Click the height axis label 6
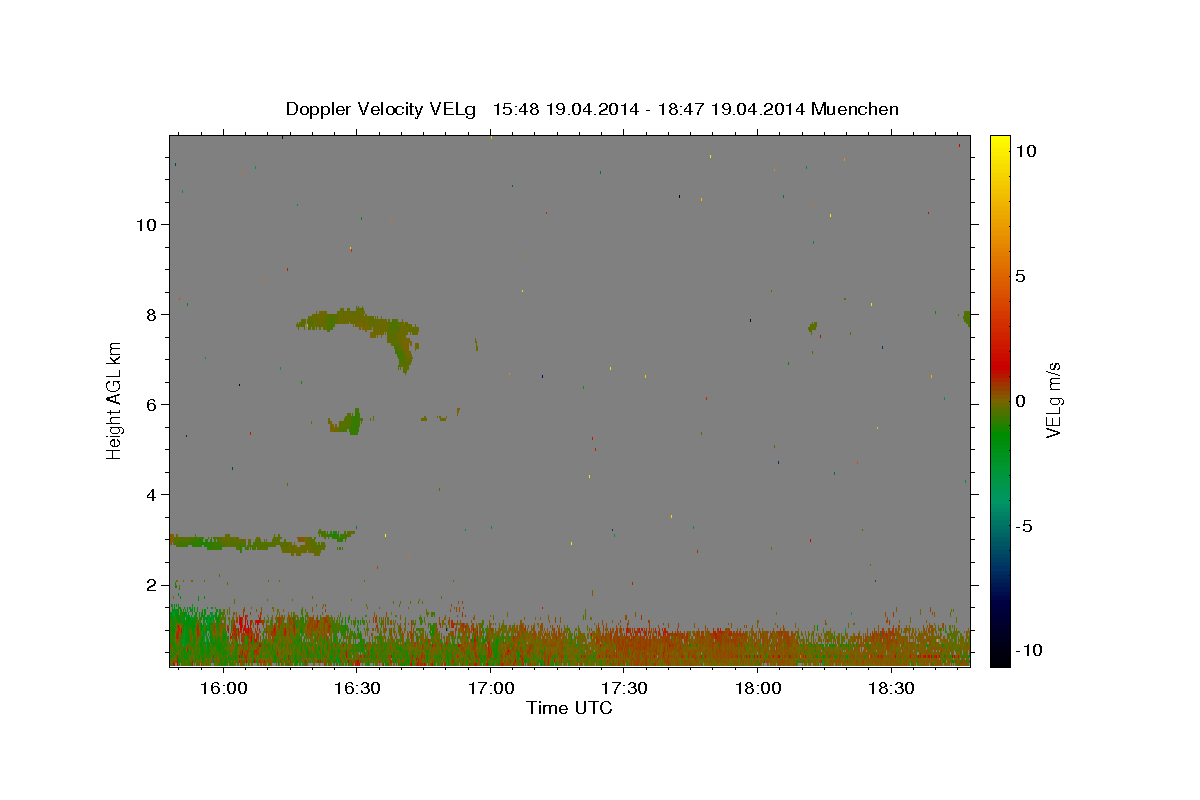Viewport: 1200px width, 800px height. click(x=152, y=404)
